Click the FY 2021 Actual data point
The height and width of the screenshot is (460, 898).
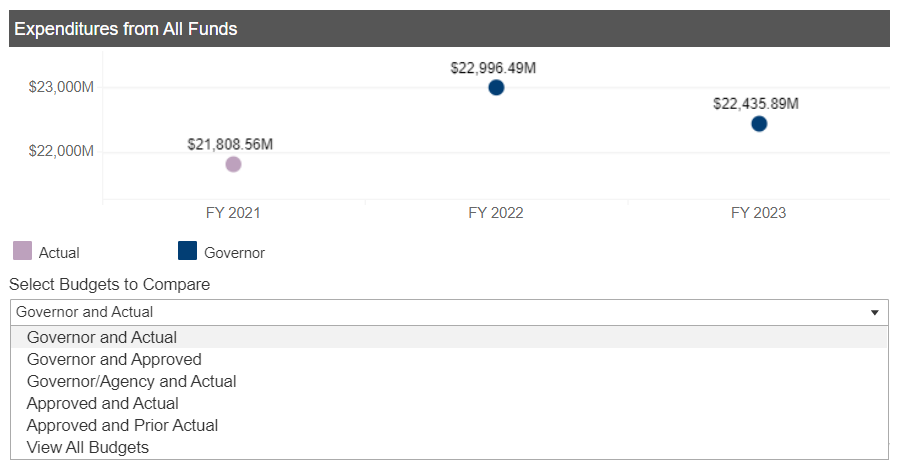tap(233, 164)
